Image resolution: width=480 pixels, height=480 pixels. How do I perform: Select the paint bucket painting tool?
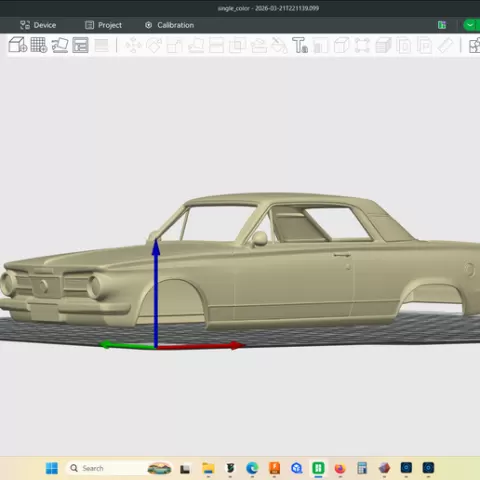click(279, 45)
